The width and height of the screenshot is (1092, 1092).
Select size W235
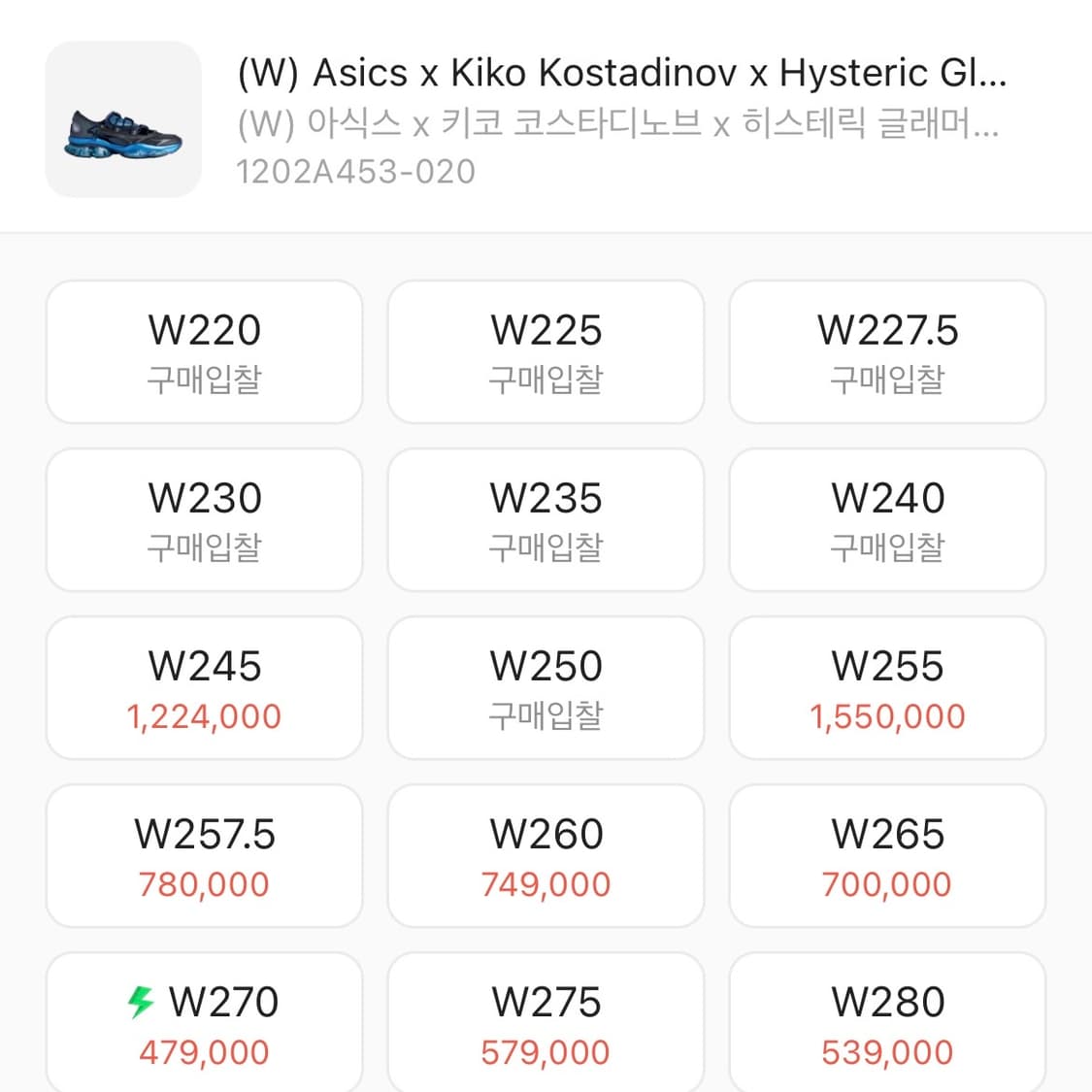coord(546,519)
